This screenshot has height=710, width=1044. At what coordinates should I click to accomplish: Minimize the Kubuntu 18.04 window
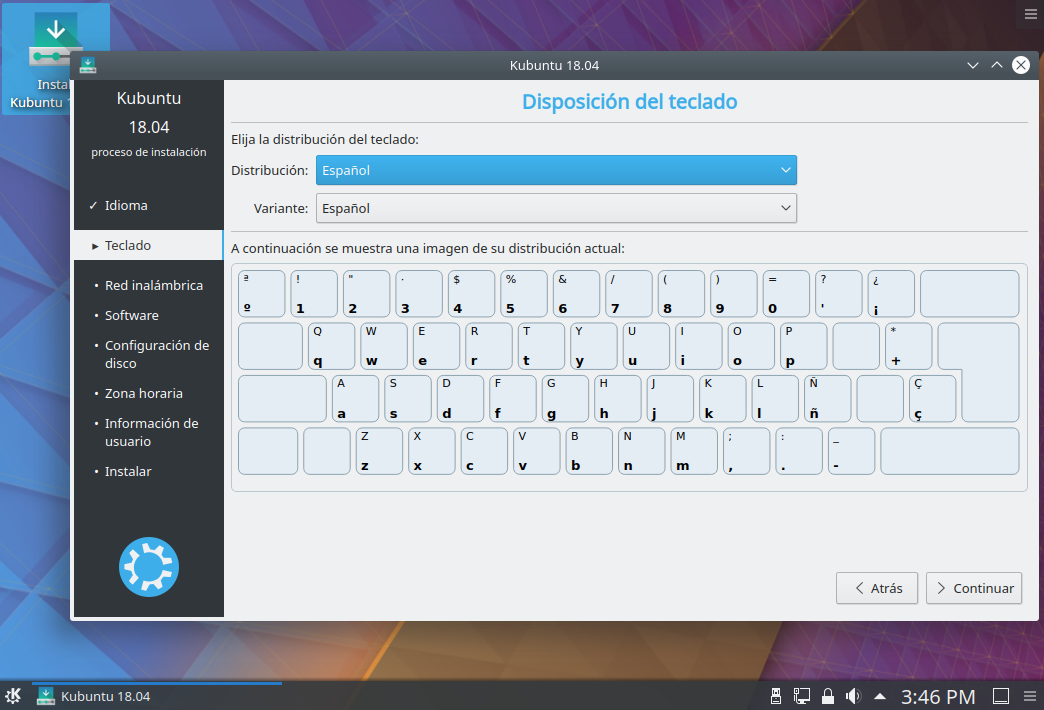pyautogui.click(x=973, y=65)
